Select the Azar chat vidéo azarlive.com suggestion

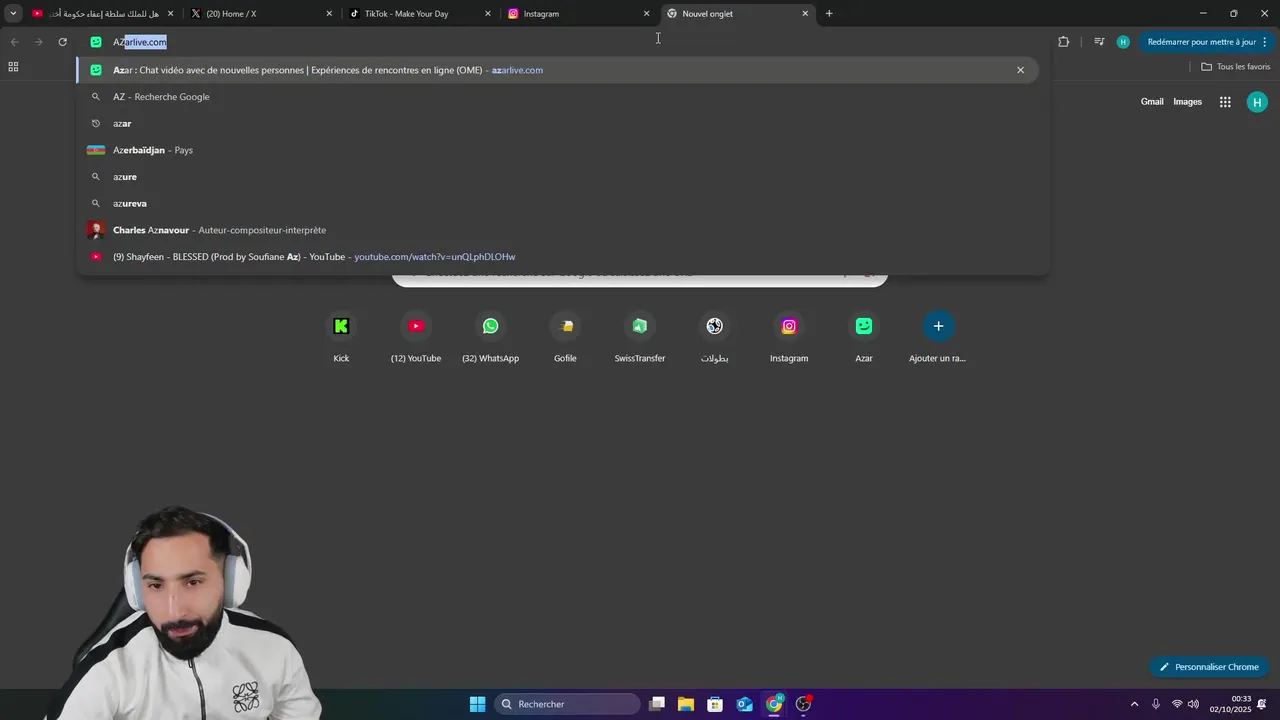[557, 70]
